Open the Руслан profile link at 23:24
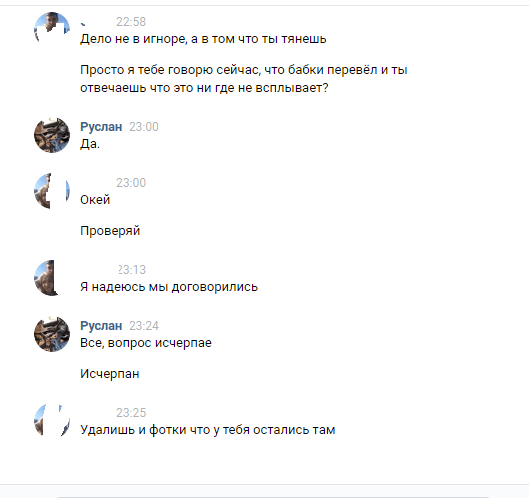 click(101, 326)
